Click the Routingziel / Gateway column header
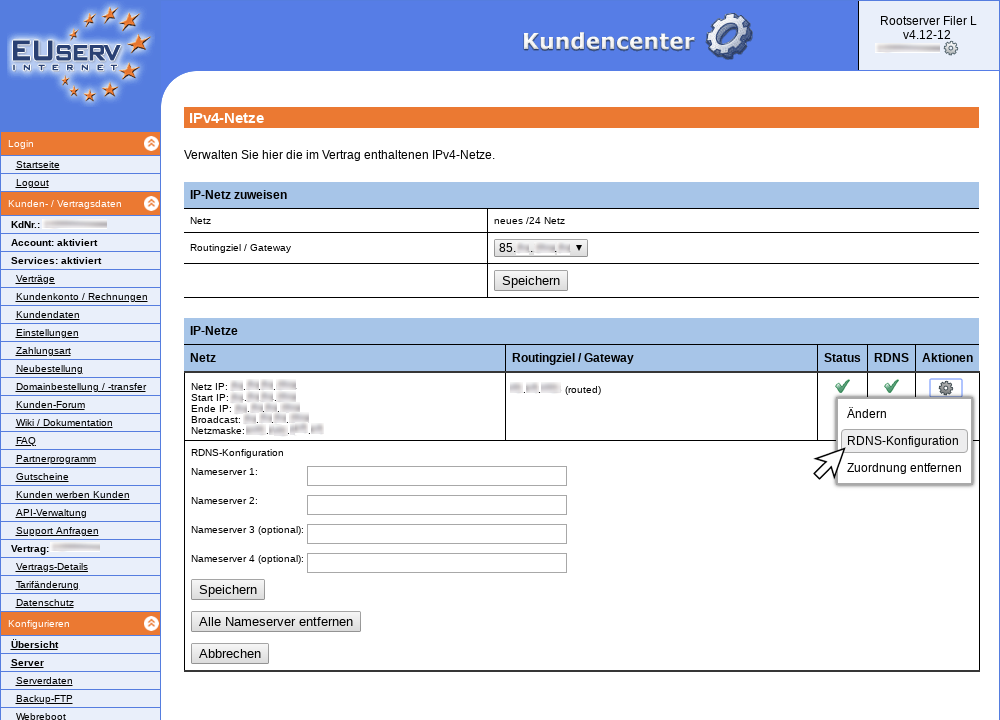 pyautogui.click(x=661, y=358)
